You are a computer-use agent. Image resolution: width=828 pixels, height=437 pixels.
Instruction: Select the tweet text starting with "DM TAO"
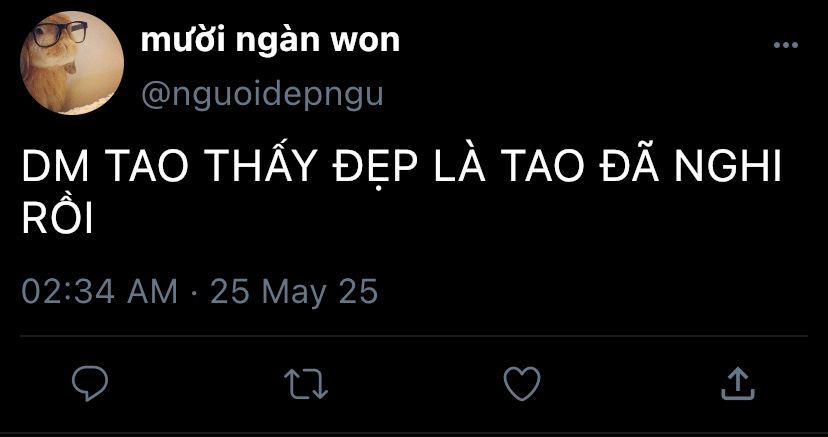coord(401,191)
